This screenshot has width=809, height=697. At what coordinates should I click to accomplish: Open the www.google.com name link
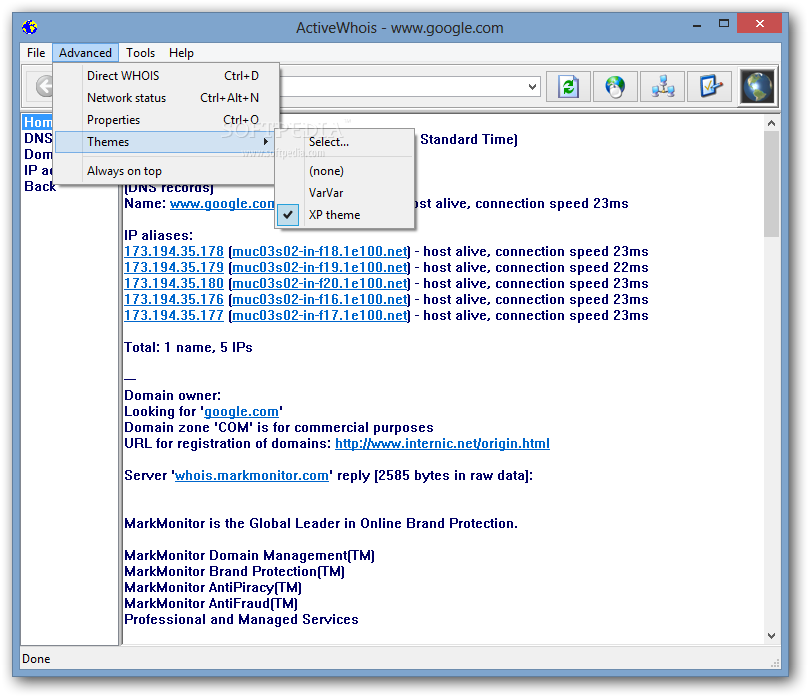coord(222,204)
